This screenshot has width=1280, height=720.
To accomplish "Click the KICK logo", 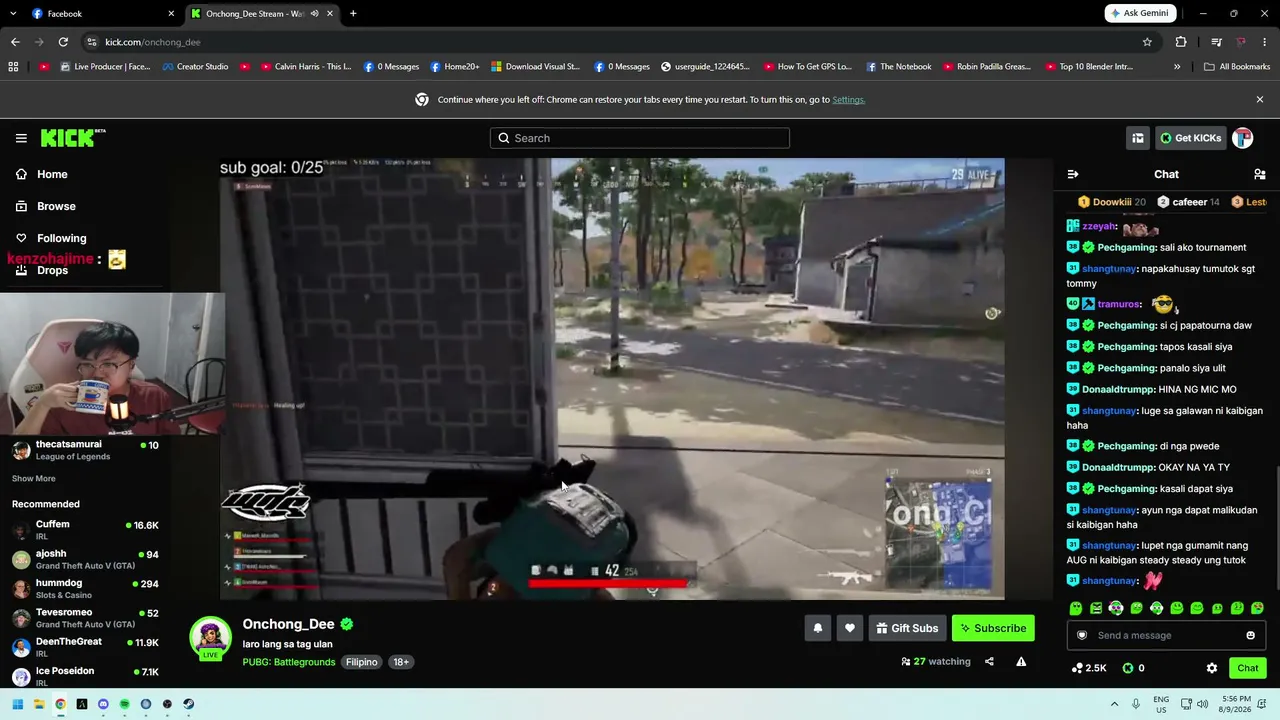I will pyautogui.click(x=73, y=138).
